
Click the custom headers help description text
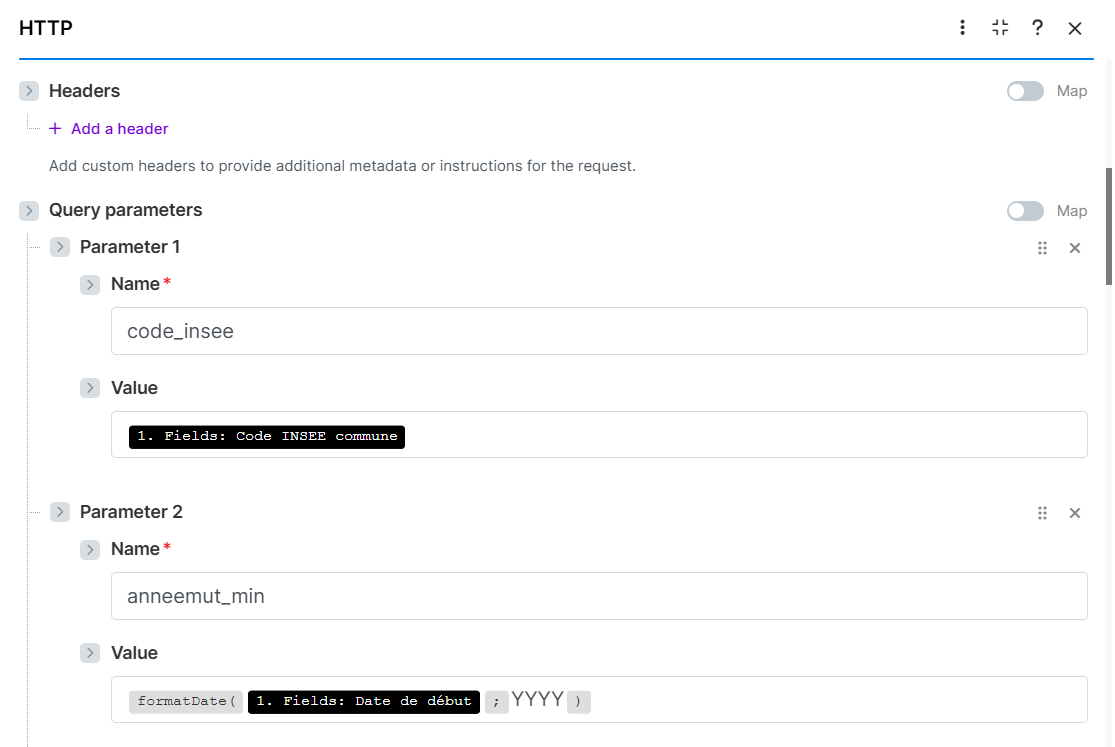click(x=342, y=166)
